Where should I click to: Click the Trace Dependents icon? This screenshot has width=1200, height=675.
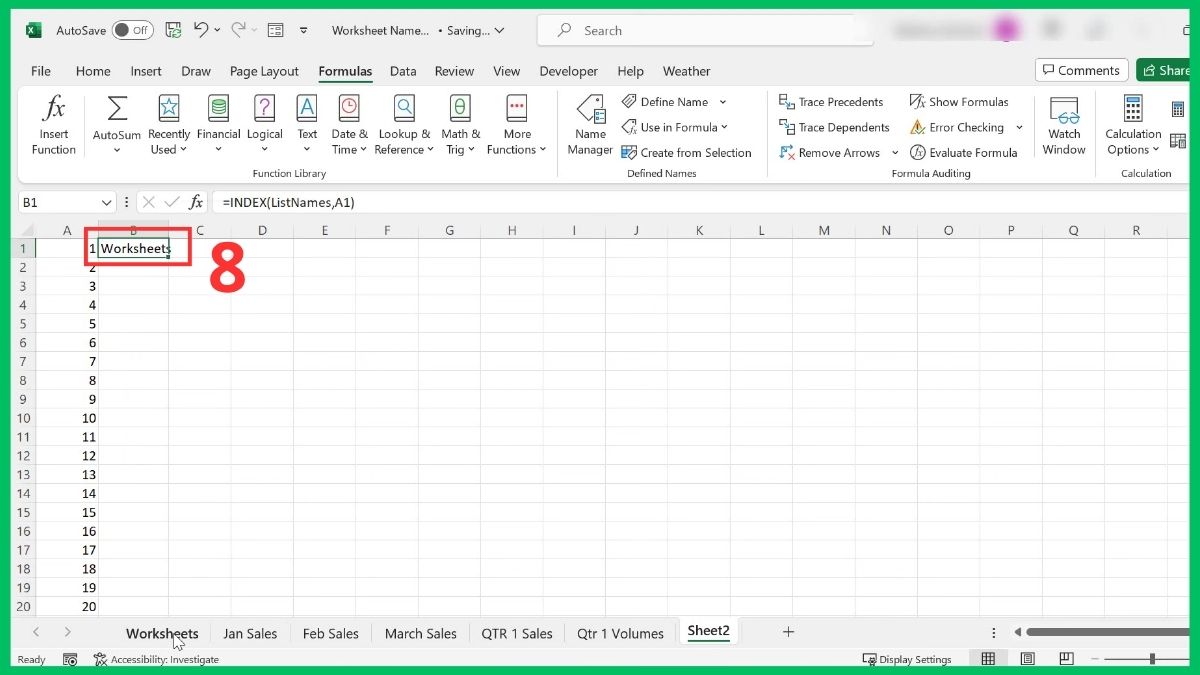click(834, 127)
